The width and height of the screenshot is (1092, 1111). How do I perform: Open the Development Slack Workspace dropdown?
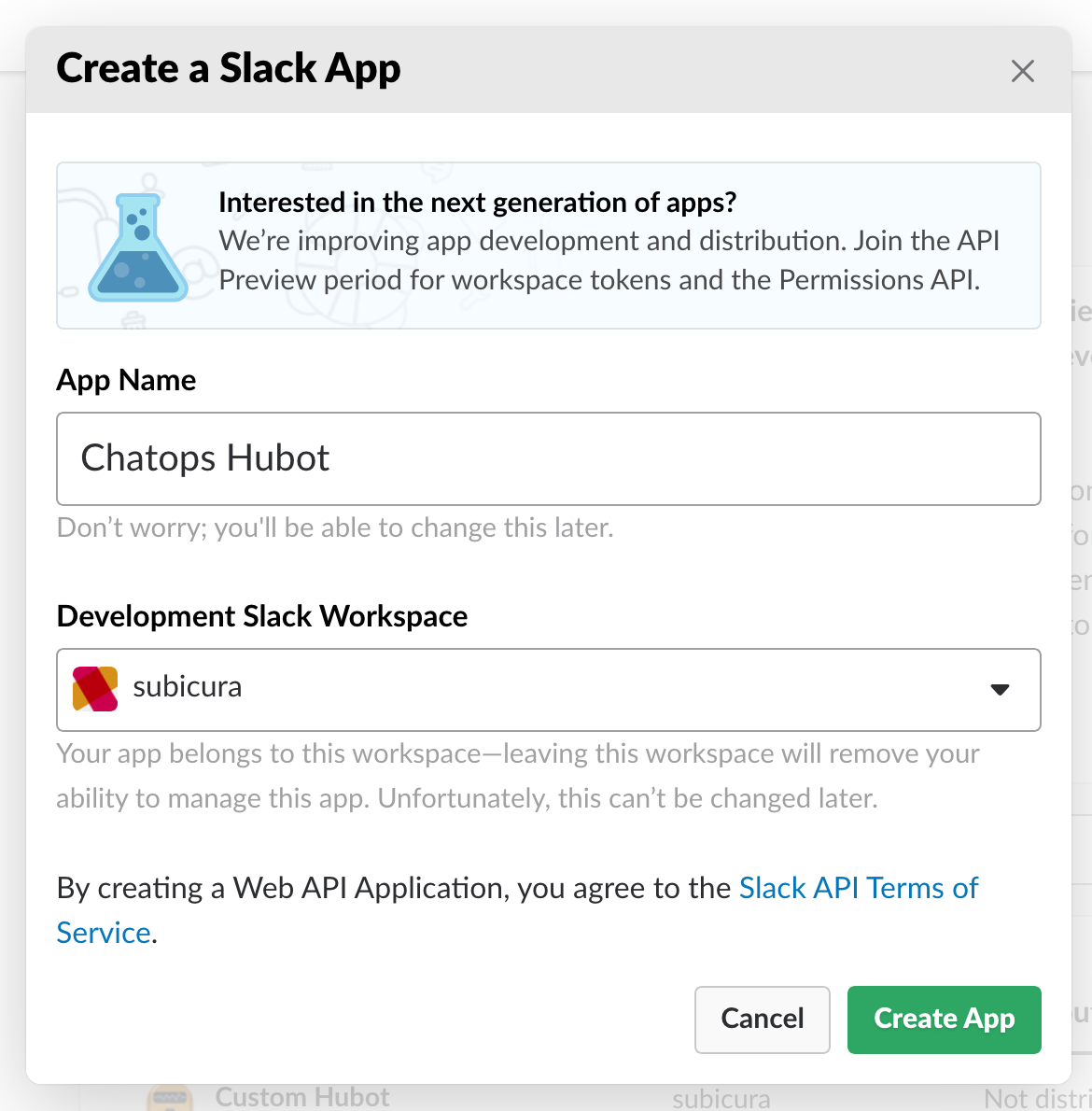549,689
